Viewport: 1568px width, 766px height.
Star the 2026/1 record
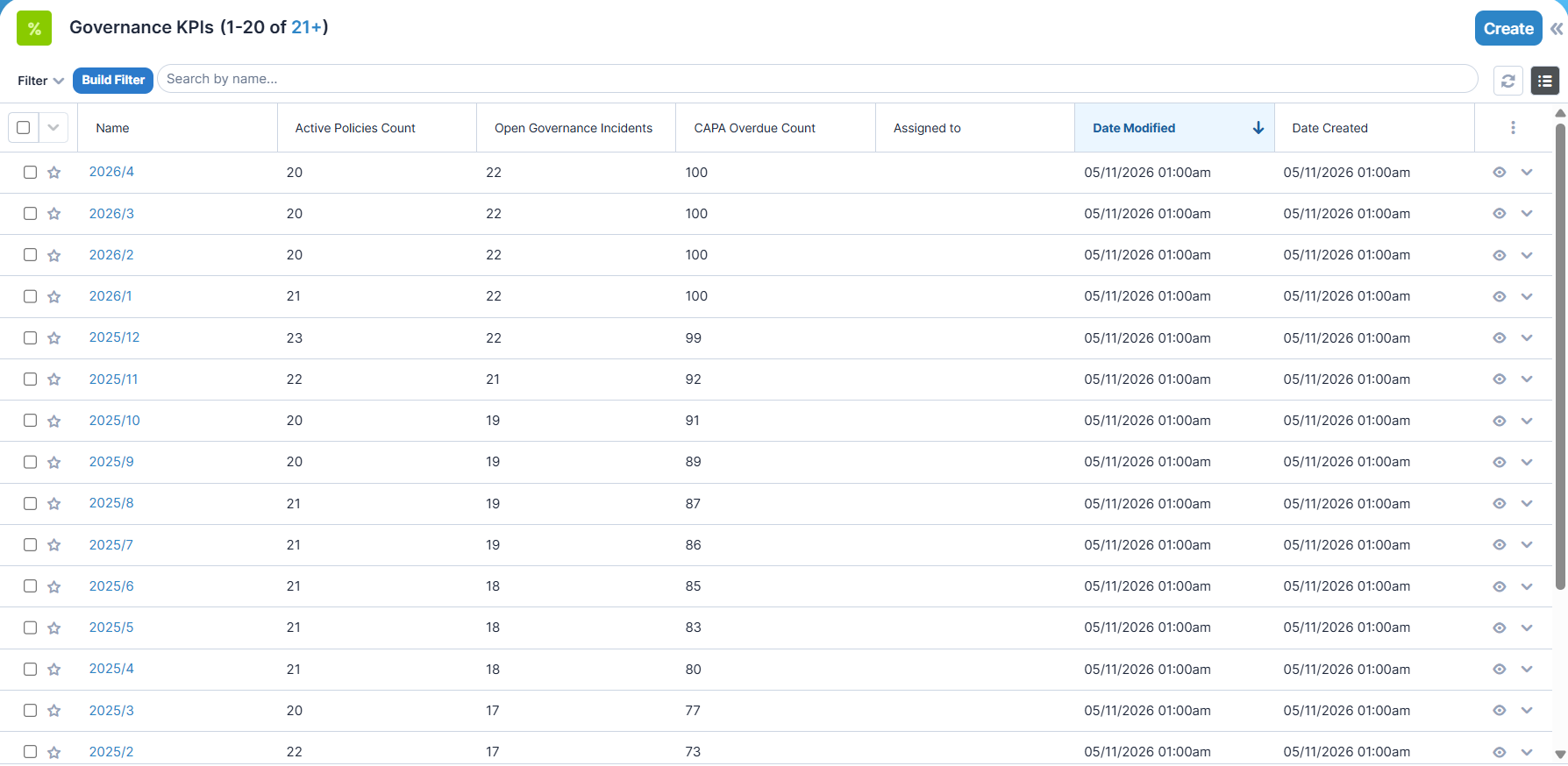click(x=54, y=296)
